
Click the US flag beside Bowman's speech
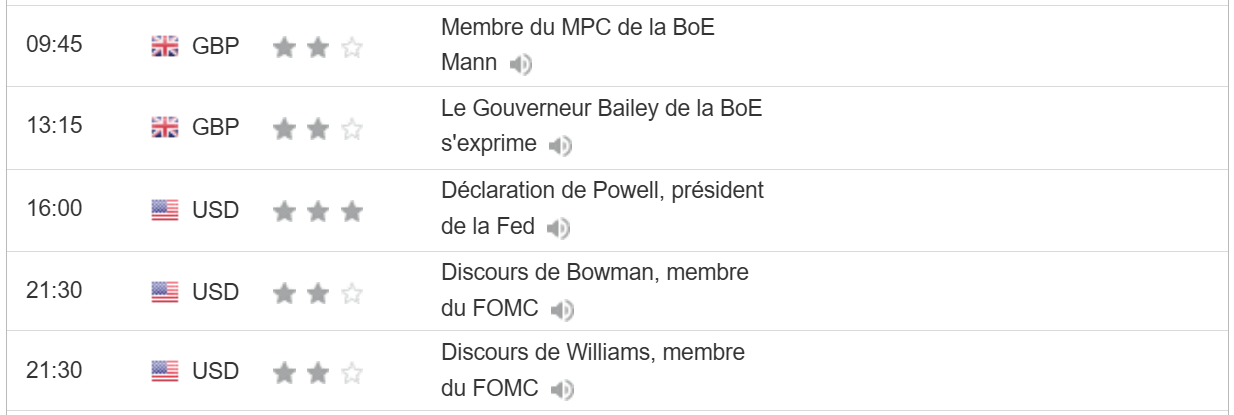coord(164,292)
